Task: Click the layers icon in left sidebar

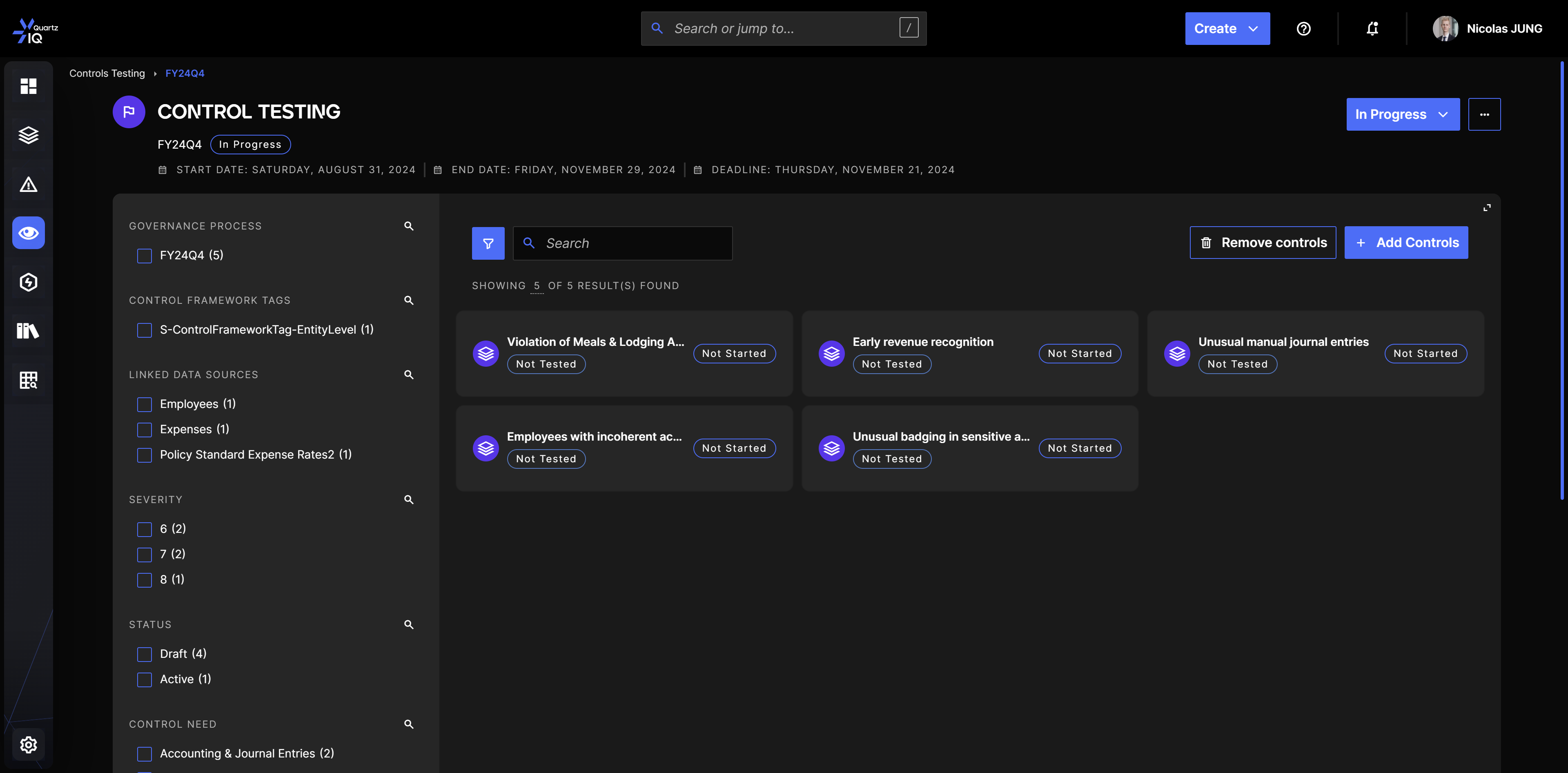Action: (x=28, y=135)
